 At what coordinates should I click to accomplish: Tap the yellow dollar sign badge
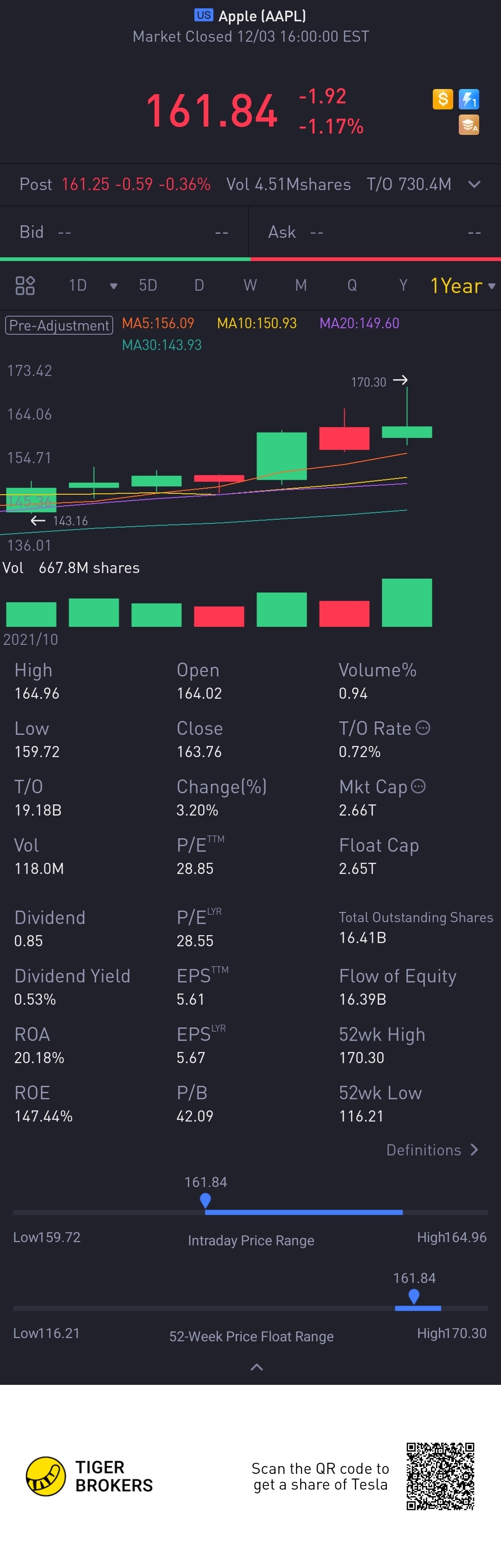pos(443,99)
